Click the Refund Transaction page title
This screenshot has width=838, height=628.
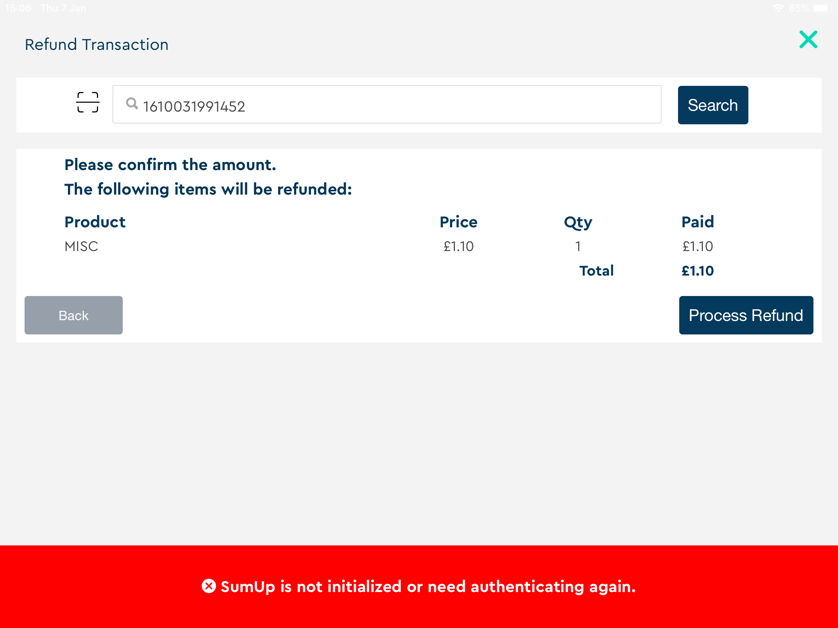click(96, 45)
